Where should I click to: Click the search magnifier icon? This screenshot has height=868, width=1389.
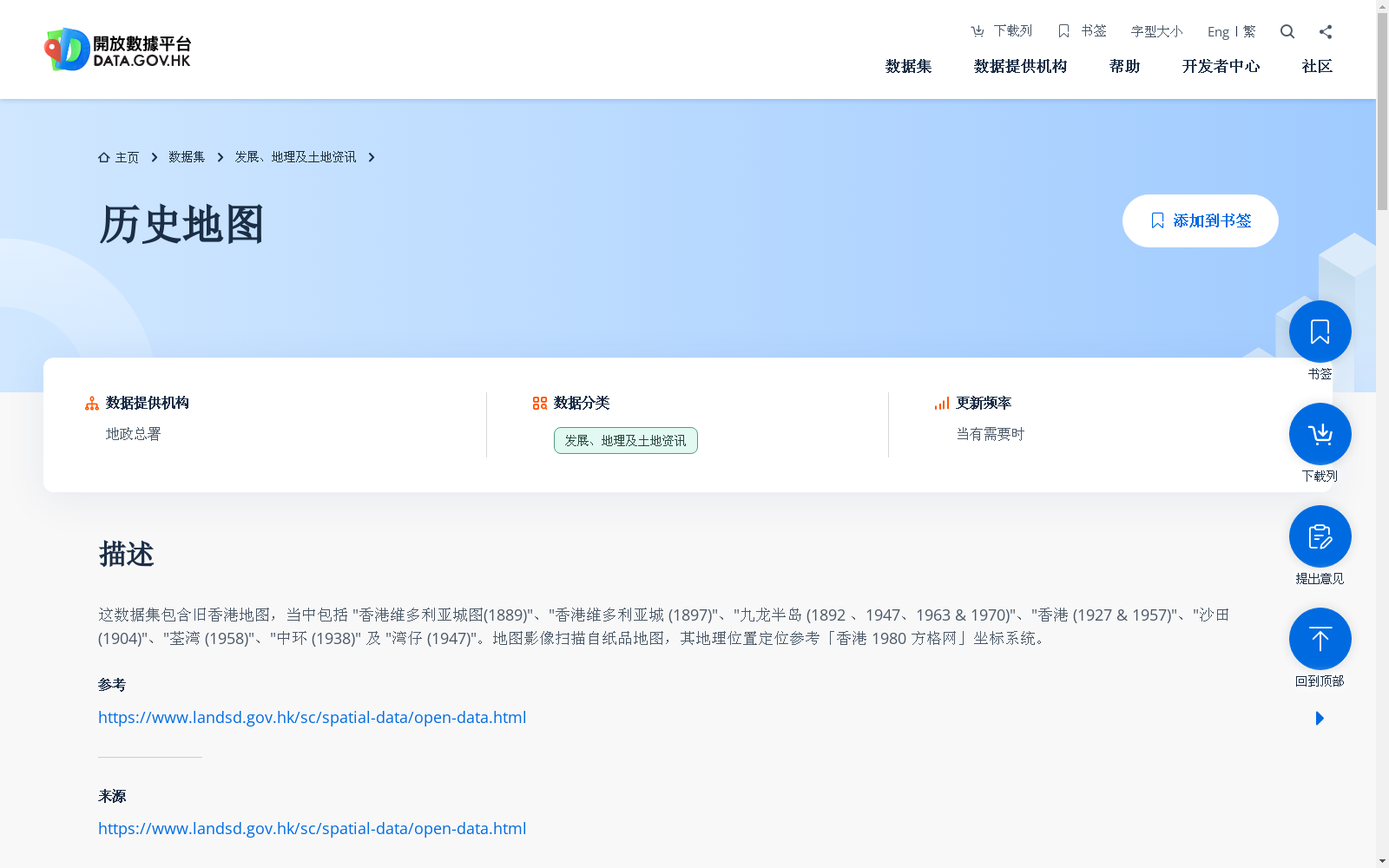1287,31
